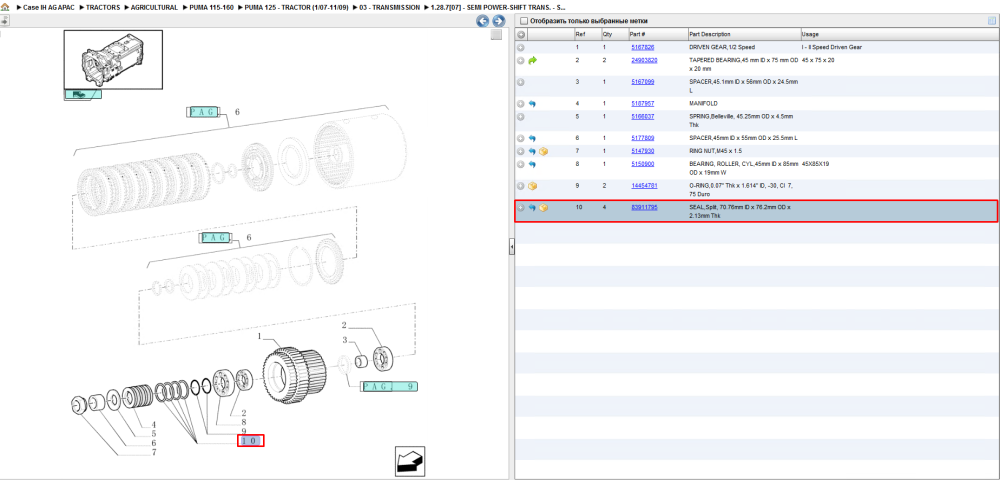The image size is (1000, 480).
Task: Click the pin icon below the home icon
Action: point(4,20)
